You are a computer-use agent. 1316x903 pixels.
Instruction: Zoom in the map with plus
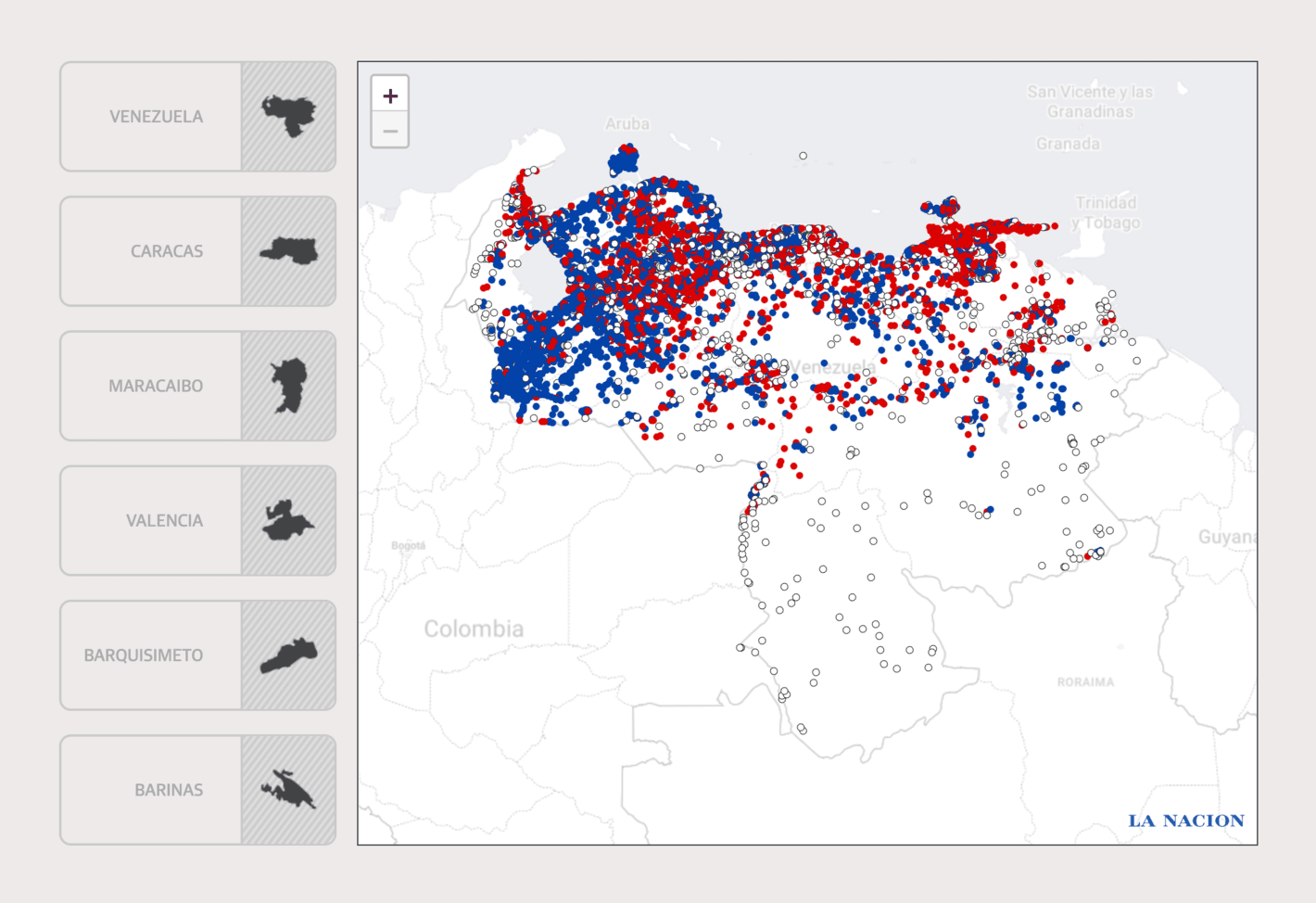pyautogui.click(x=390, y=95)
